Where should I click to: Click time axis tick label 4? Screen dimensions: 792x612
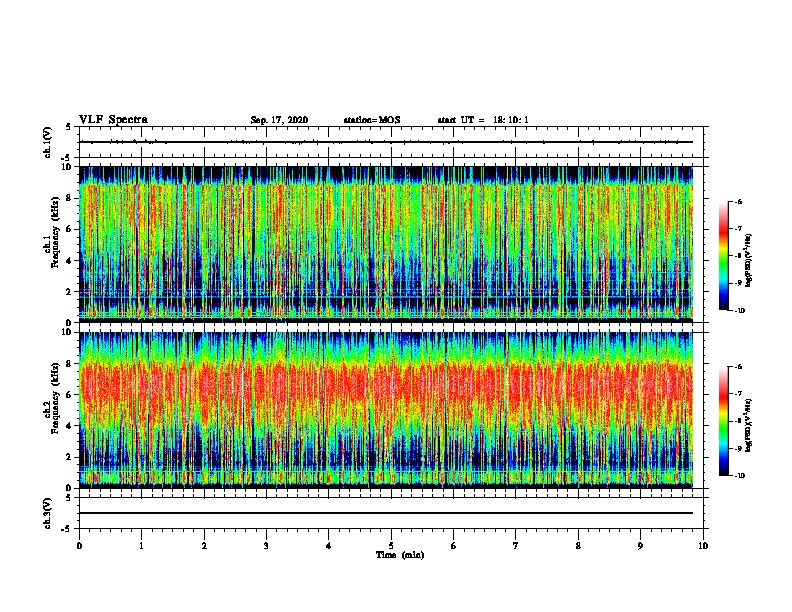[329, 546]
